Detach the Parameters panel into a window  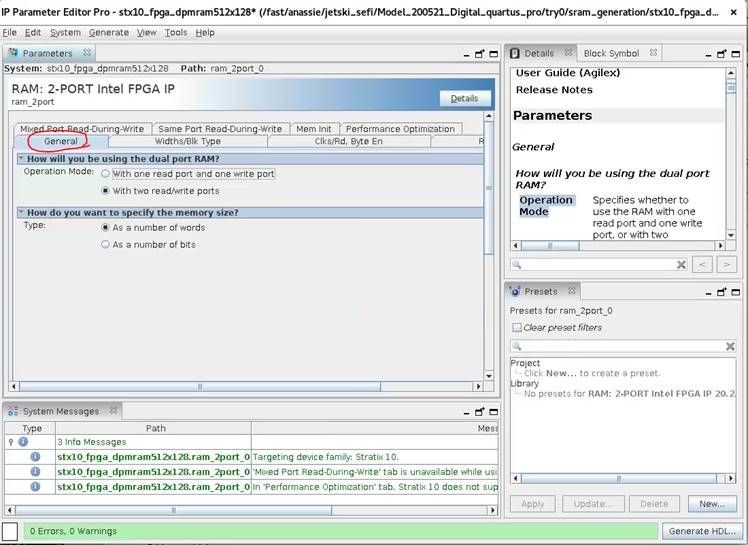(479, 54)
